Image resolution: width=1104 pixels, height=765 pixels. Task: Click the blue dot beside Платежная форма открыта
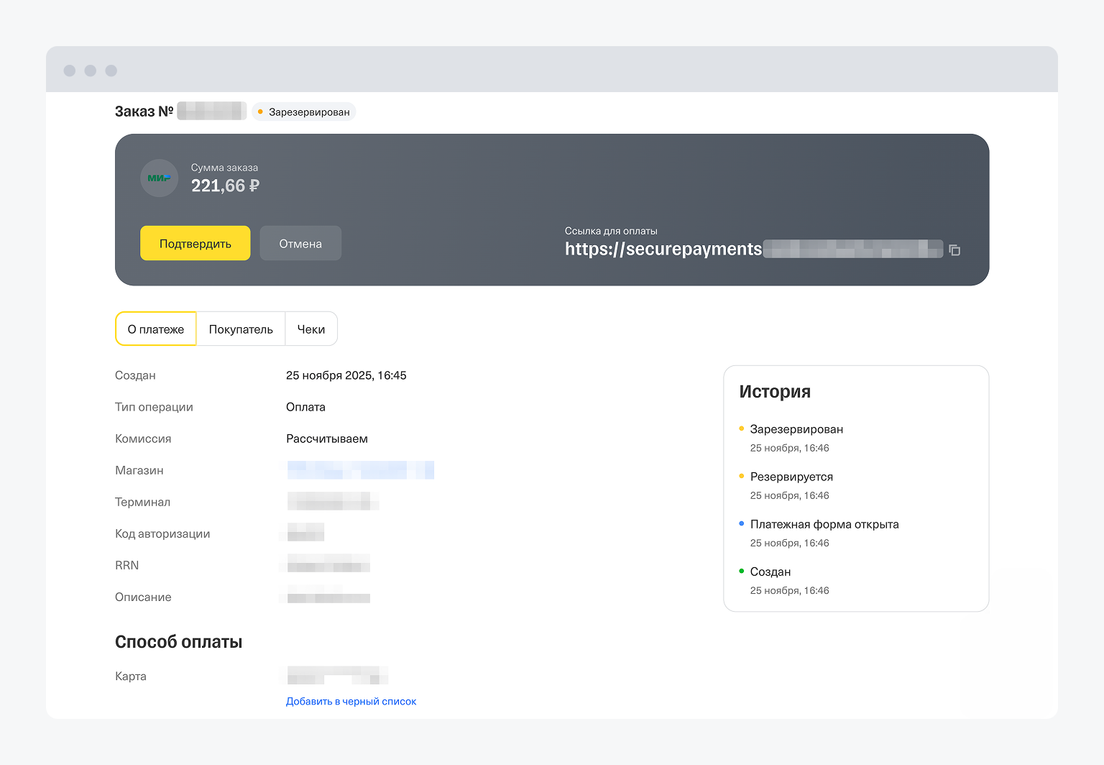point(741,524)
